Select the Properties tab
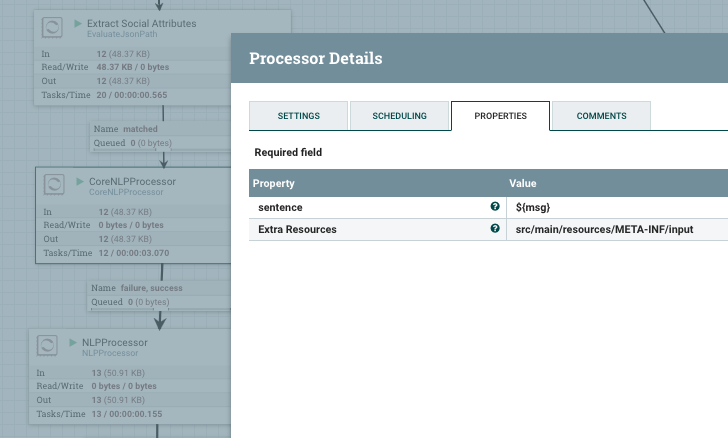728x438 pixels. (500, 116)
